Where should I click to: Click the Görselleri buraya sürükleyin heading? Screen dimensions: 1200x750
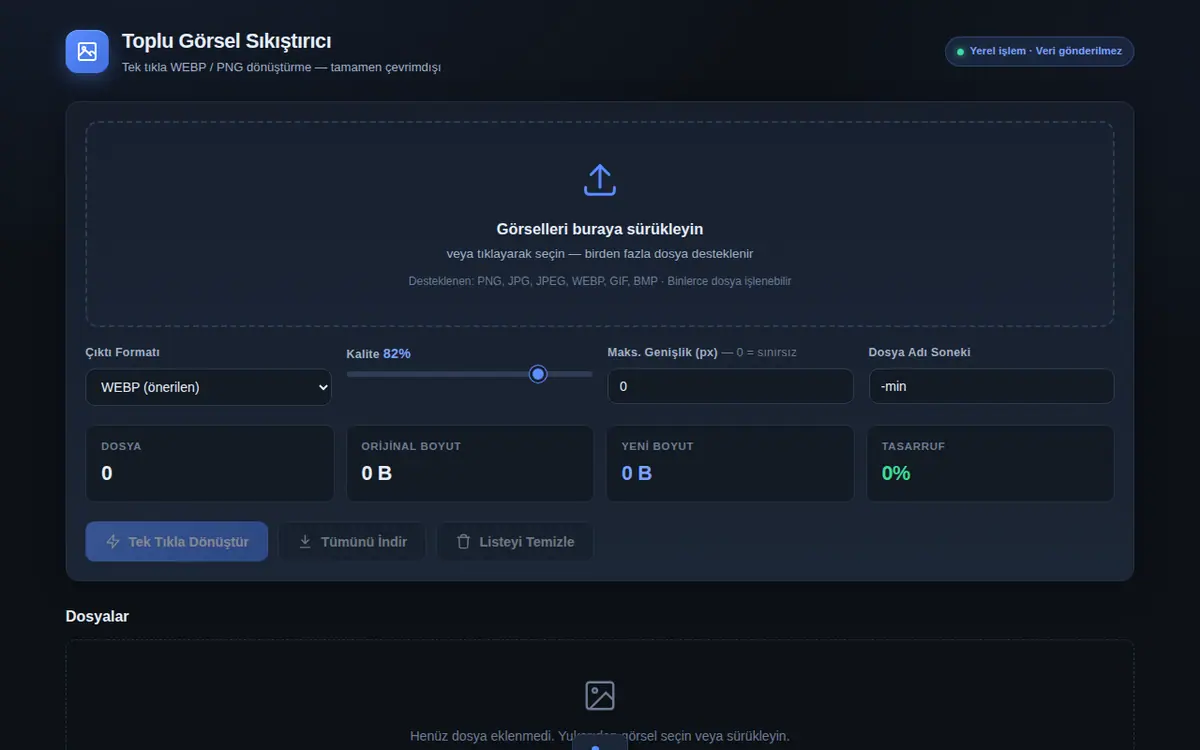[600, 229]
